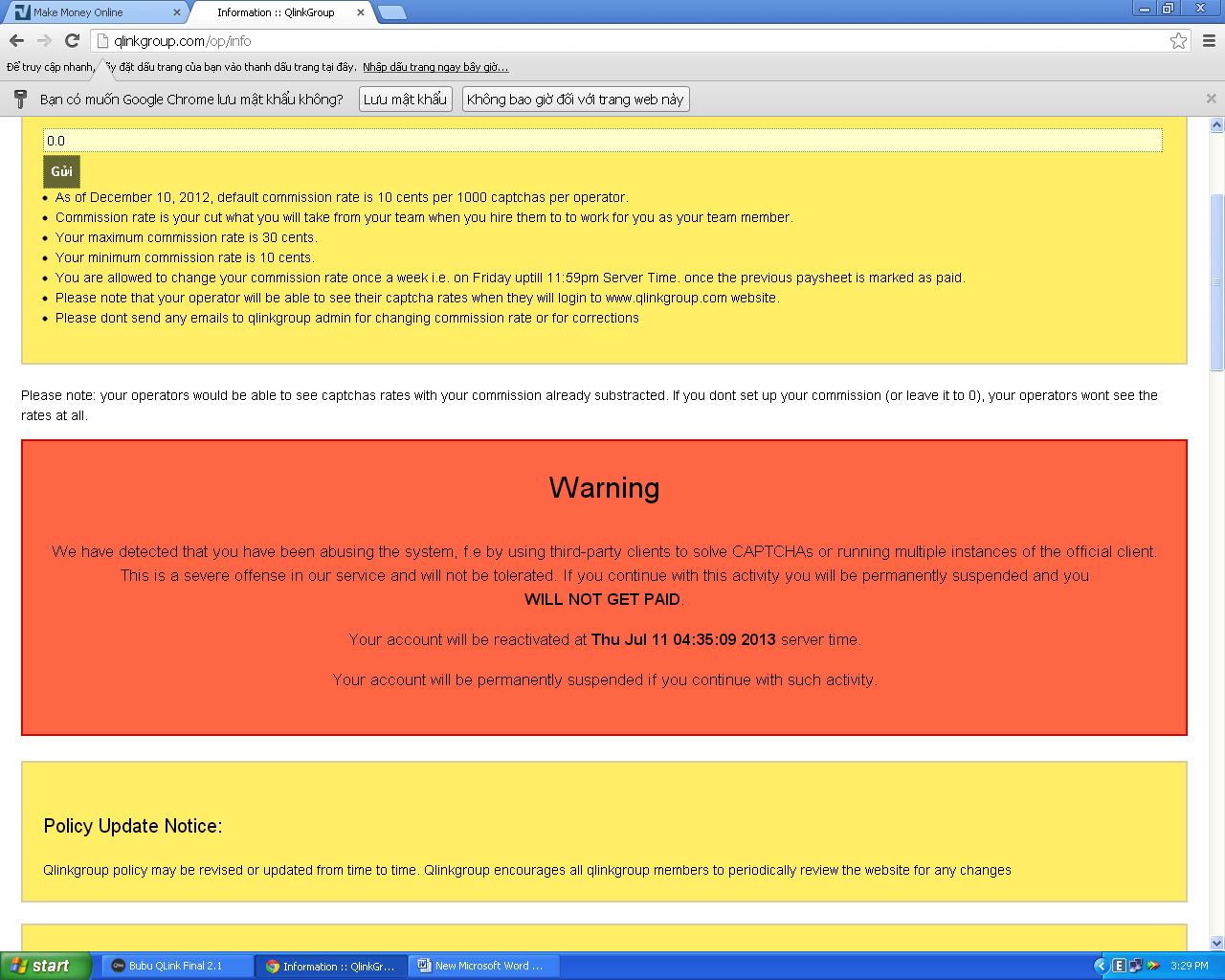Switch to Bubu QLink Final 2.1 taskbar window
The image size is (1225, 980).
[x=178, y=966]
